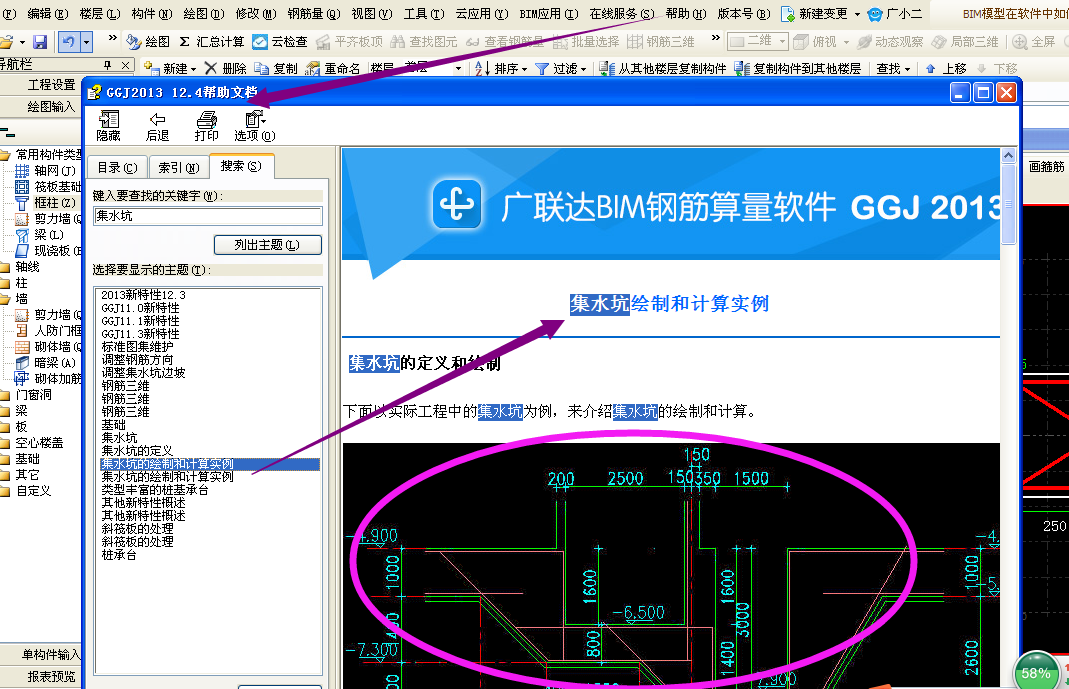Open the BIM应用 (I) menu
The image size is (1069, 689).
(549, 14)
